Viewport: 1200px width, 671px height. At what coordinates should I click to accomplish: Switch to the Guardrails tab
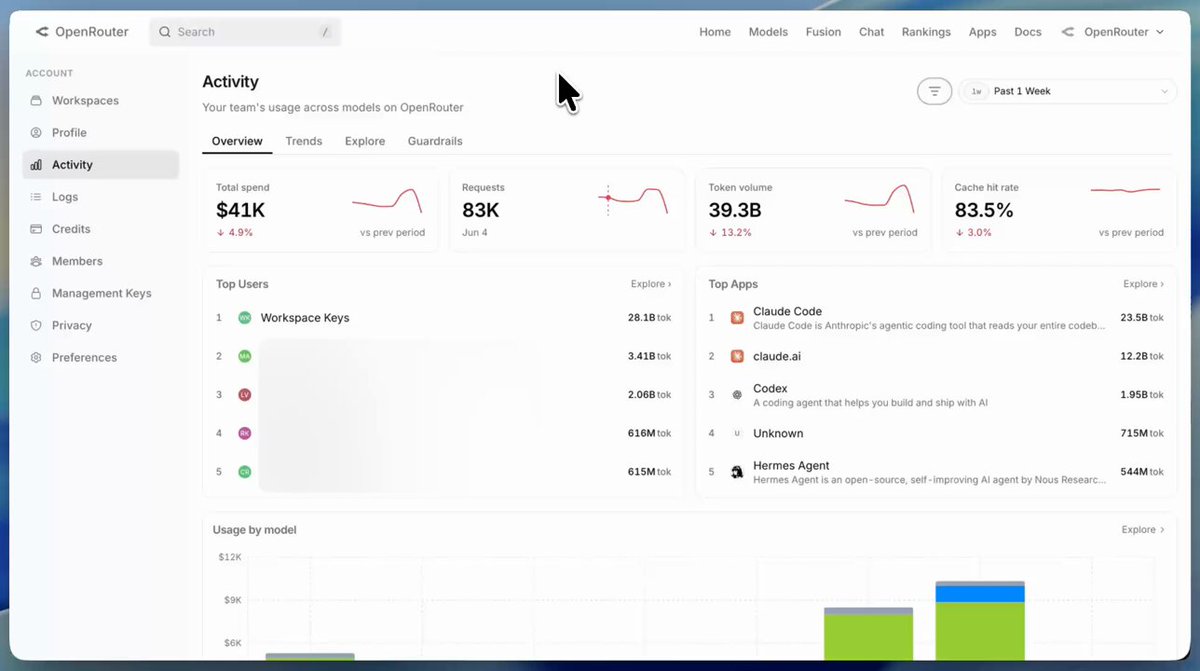(x=435, y=141)
